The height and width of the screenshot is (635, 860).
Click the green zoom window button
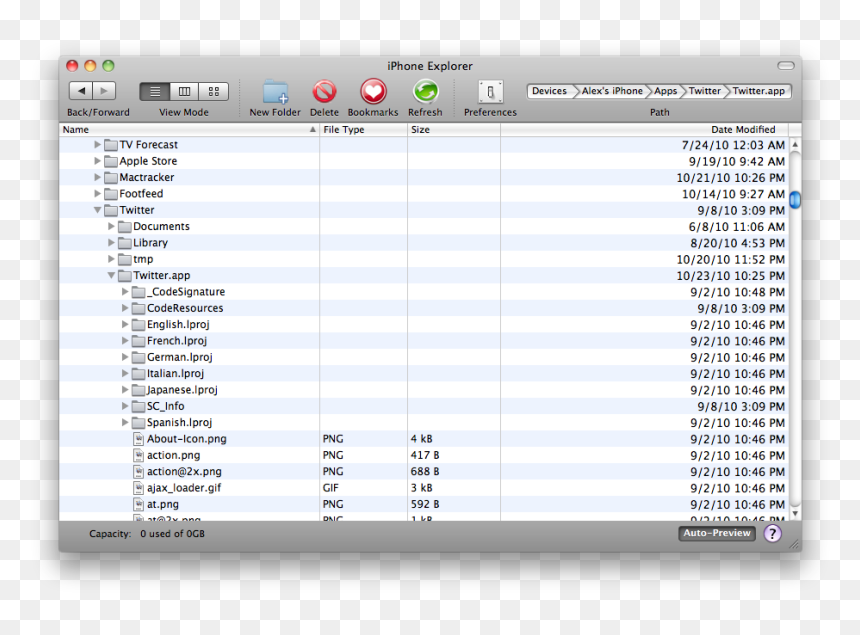coord(109,66)
